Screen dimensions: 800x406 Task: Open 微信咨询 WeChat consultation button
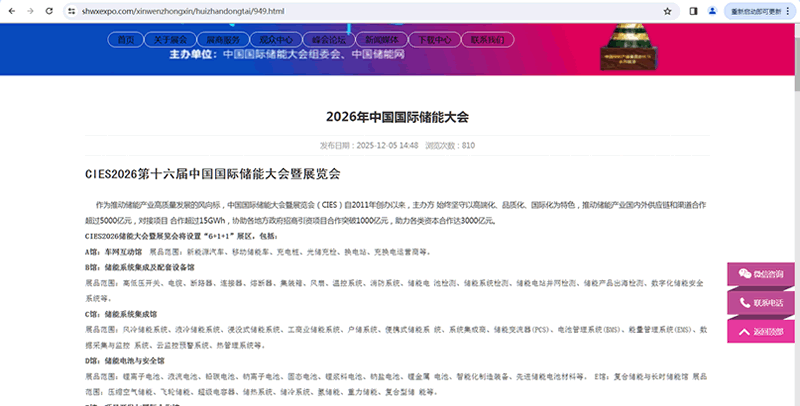762,274
